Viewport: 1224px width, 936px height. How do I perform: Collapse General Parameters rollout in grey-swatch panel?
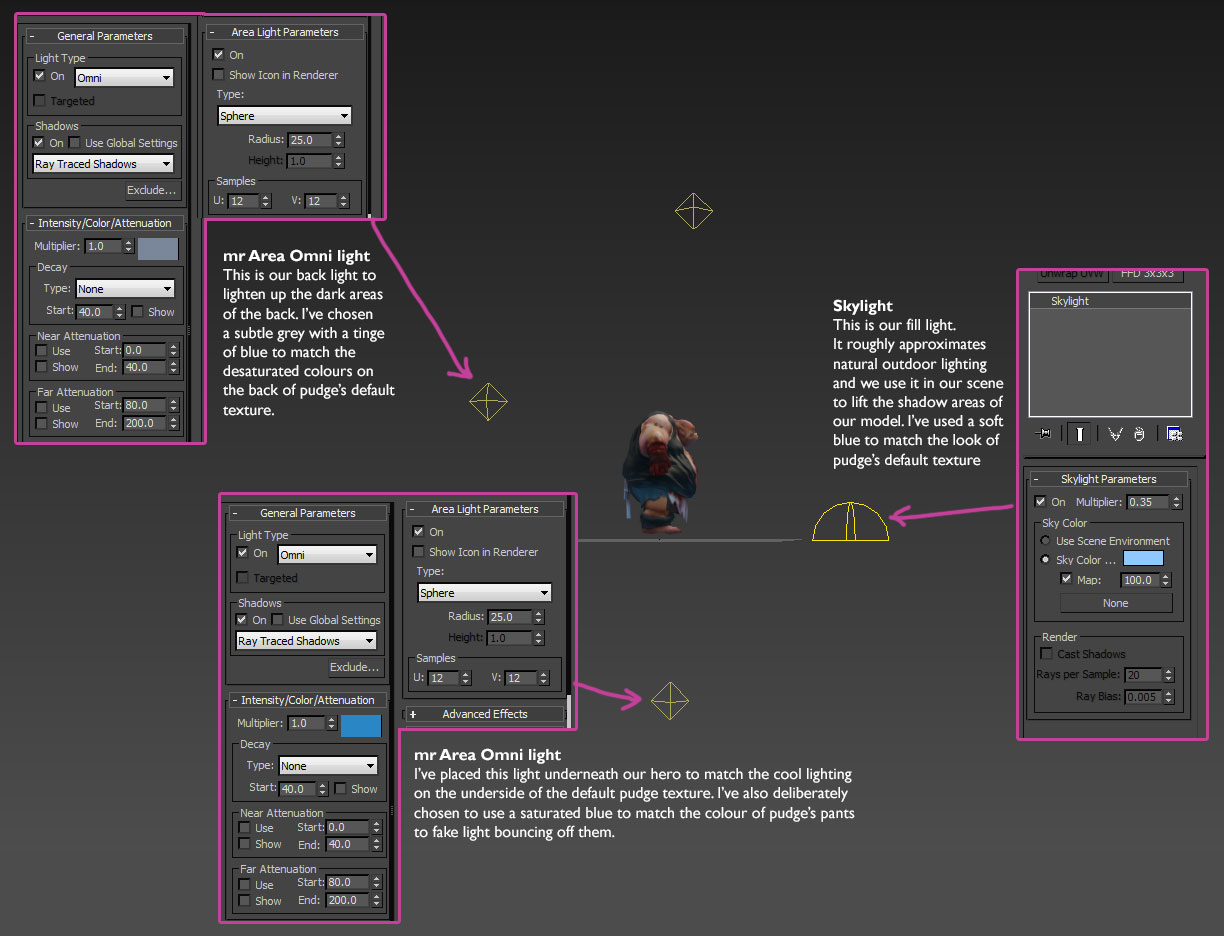coord(105,36)
